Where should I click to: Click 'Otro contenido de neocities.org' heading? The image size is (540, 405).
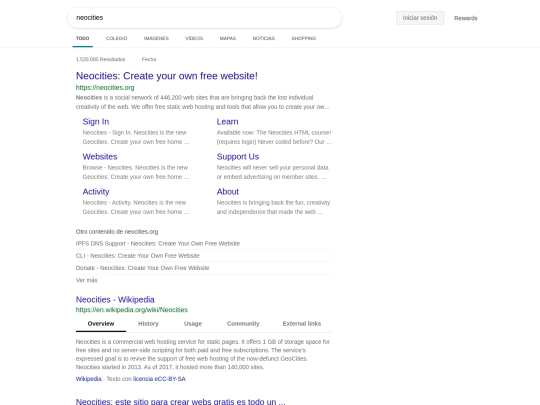tap(117, 232)
